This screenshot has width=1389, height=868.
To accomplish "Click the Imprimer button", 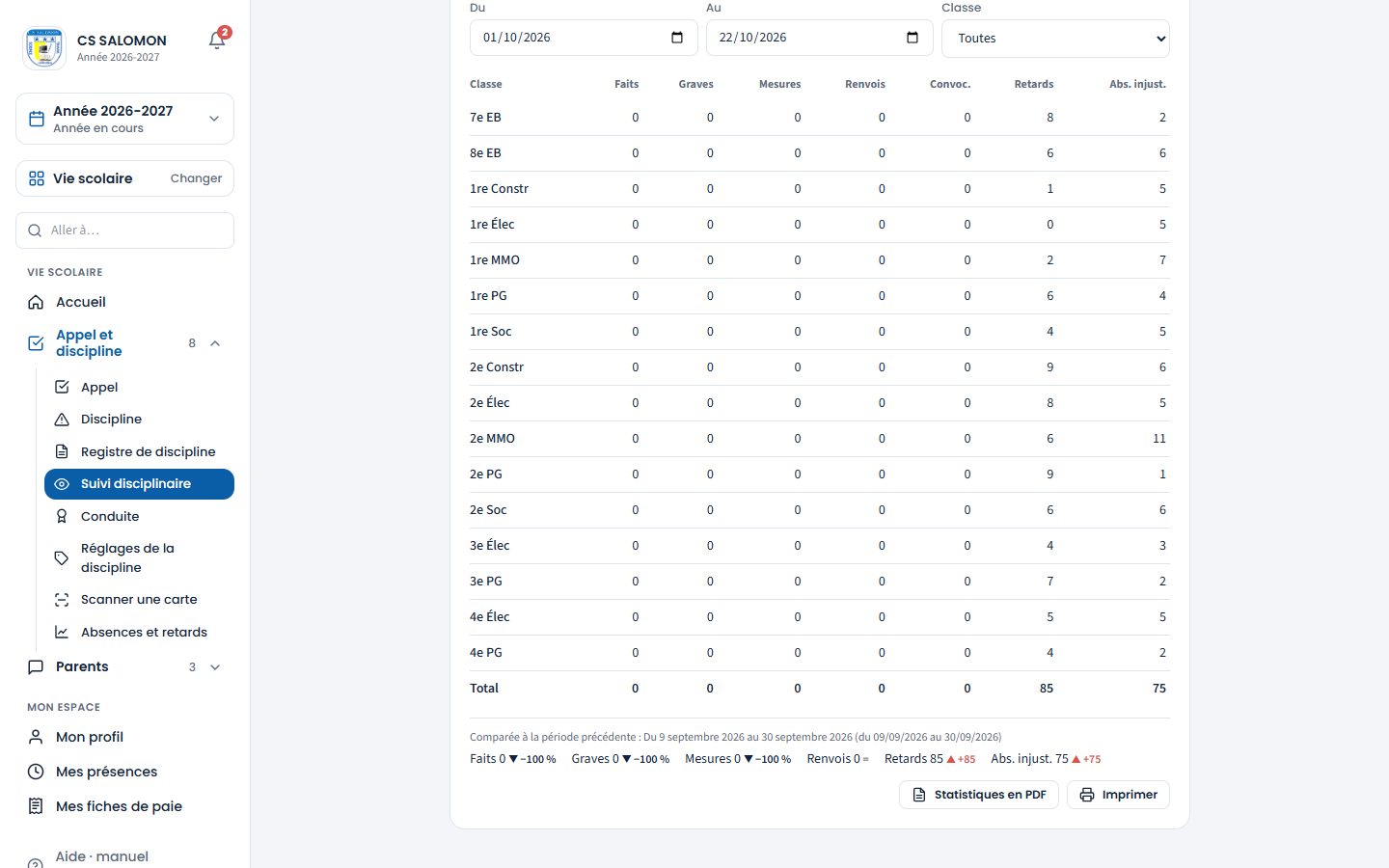I will coord(1118,795).
